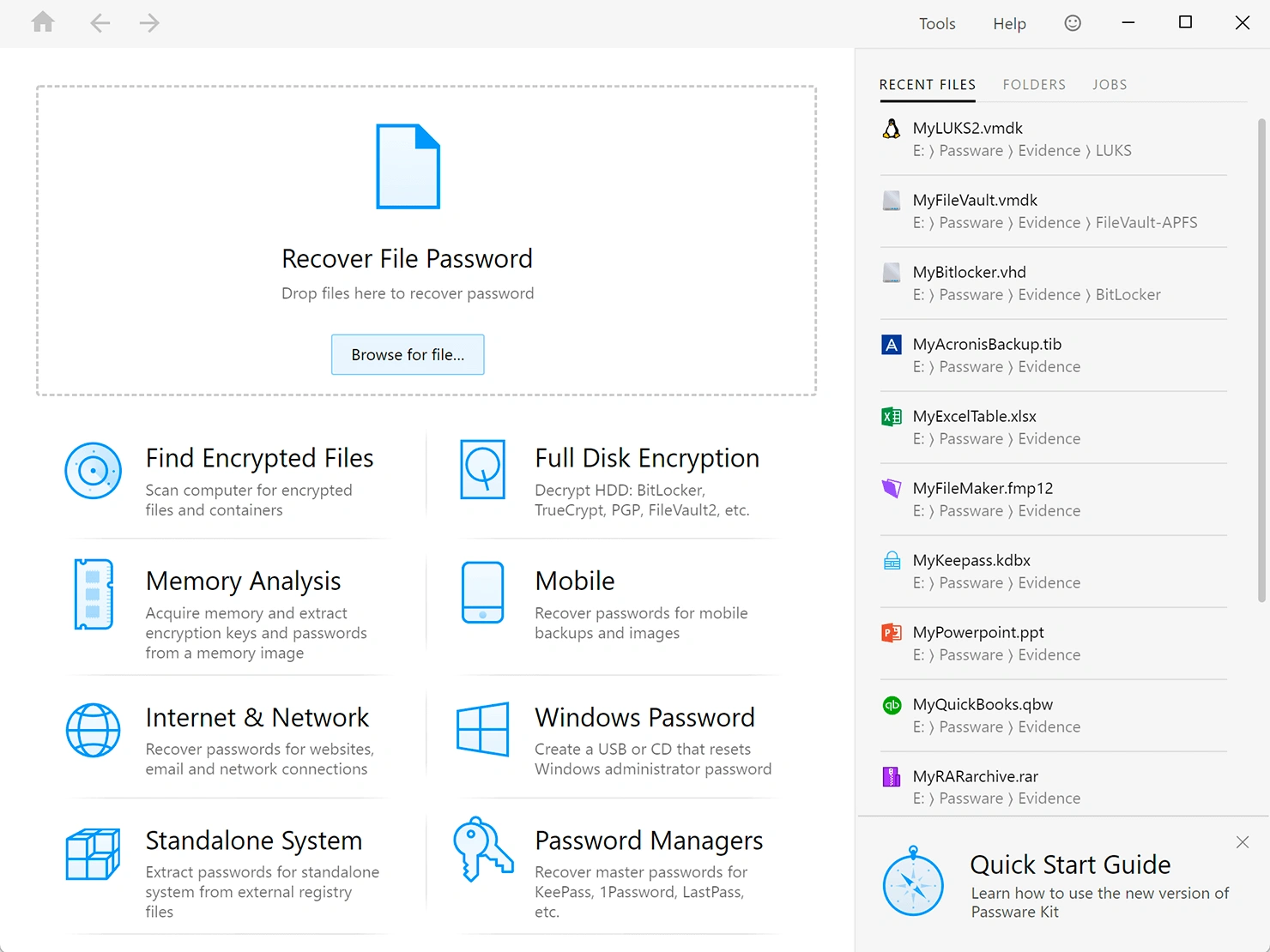Click the Excel icon next to MyExcelTable.xlsx
This screenshot has width=1270, height=952.
coord(891,416)
